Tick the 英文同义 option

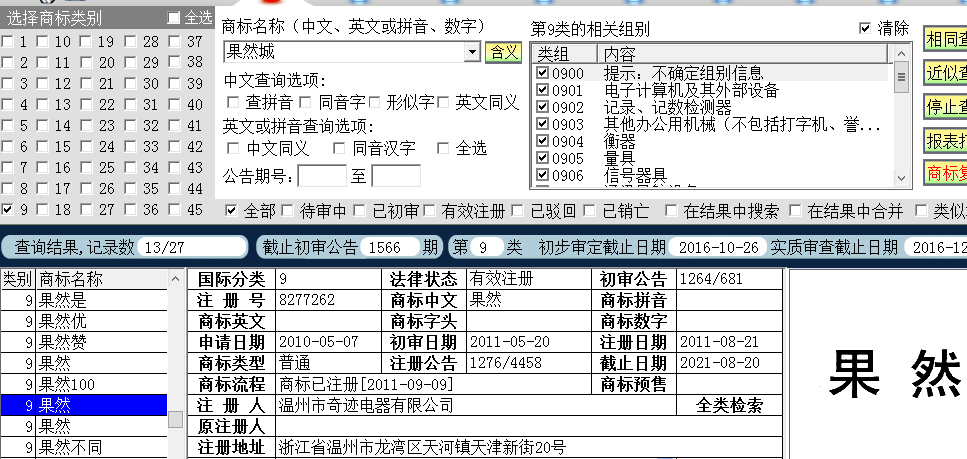pos(443,102)
